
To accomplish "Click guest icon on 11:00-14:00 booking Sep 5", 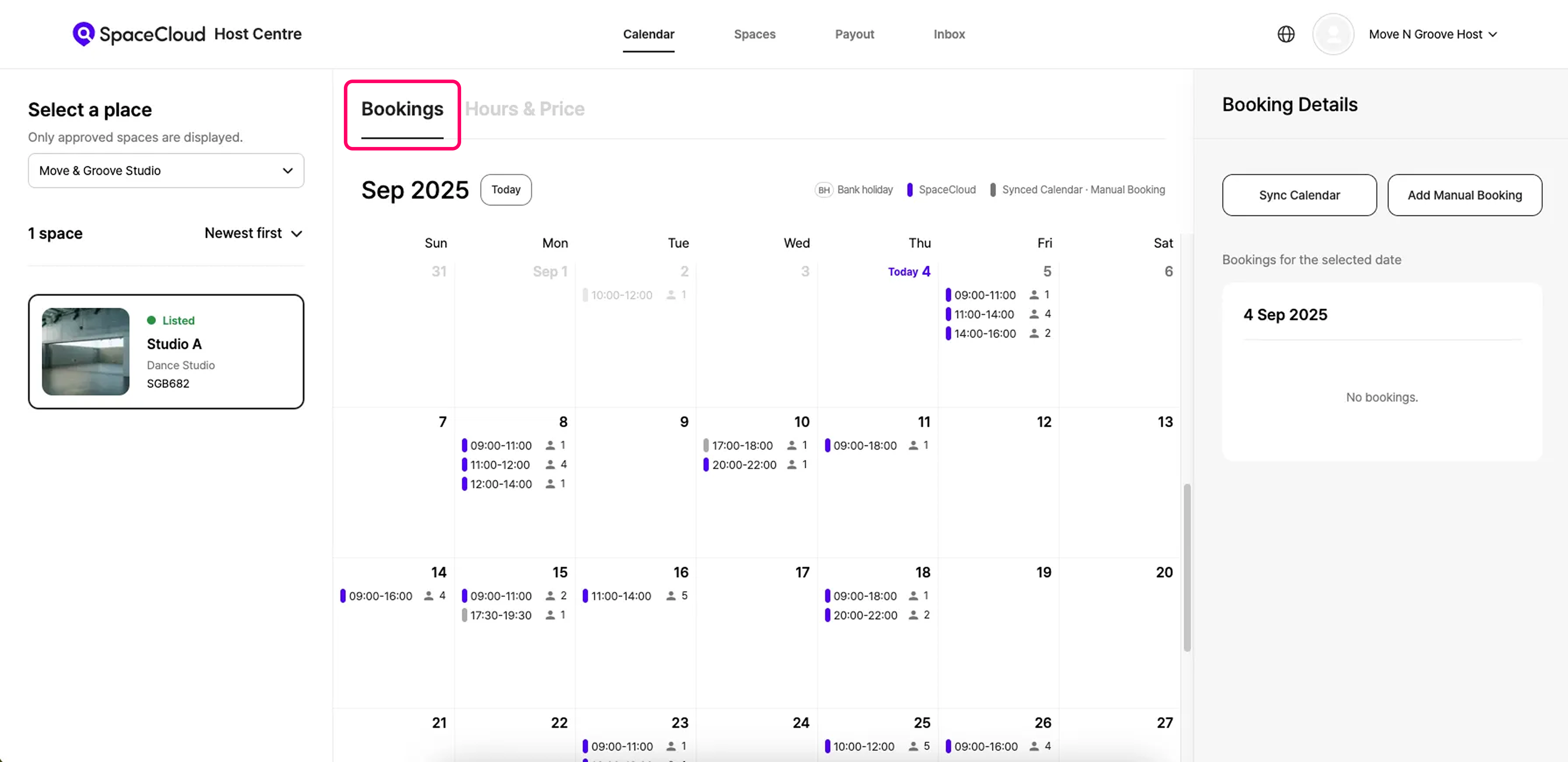I will click(1034, 314).
